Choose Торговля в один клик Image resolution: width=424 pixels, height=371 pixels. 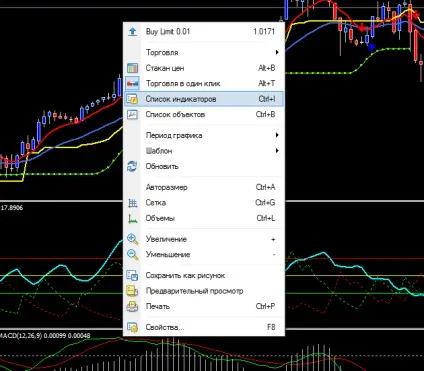(204, 83)
